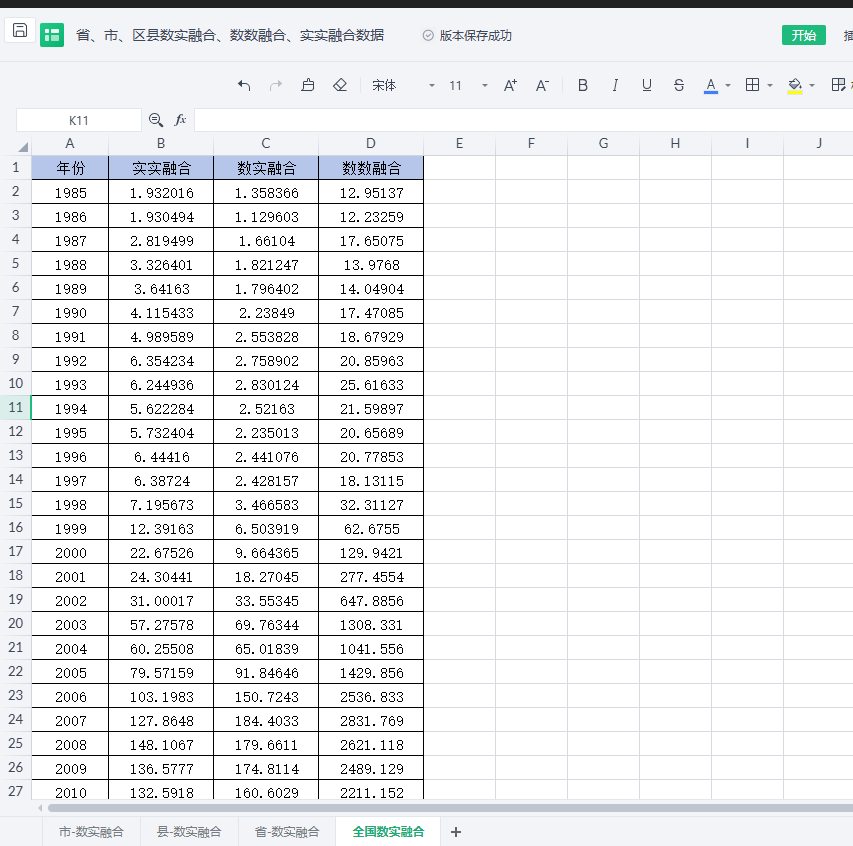Viewport: 853px width, 846px height.
Task: Select column D header
Action: click(370, 143)
